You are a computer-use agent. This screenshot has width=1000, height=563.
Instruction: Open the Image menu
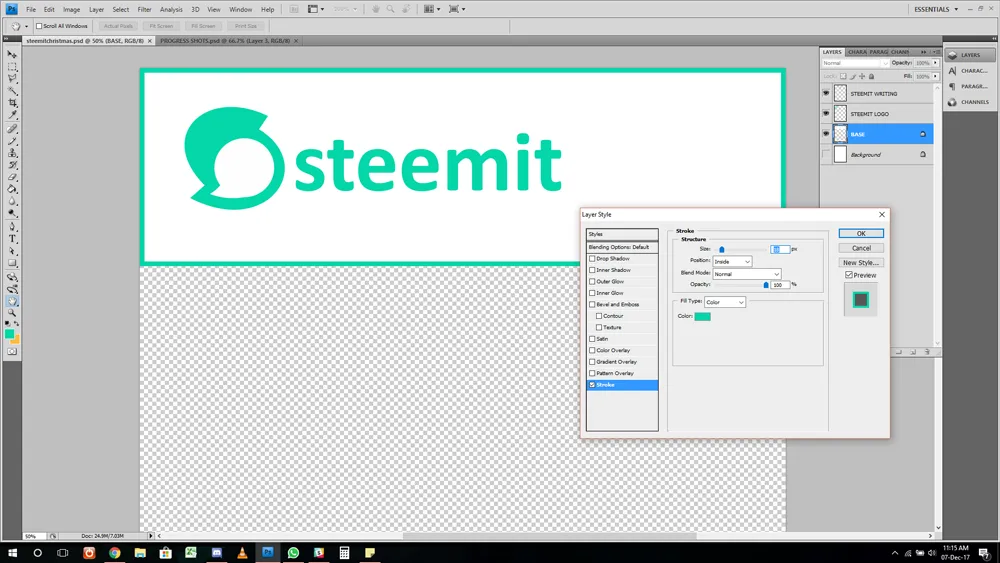[x=71, y=10]
